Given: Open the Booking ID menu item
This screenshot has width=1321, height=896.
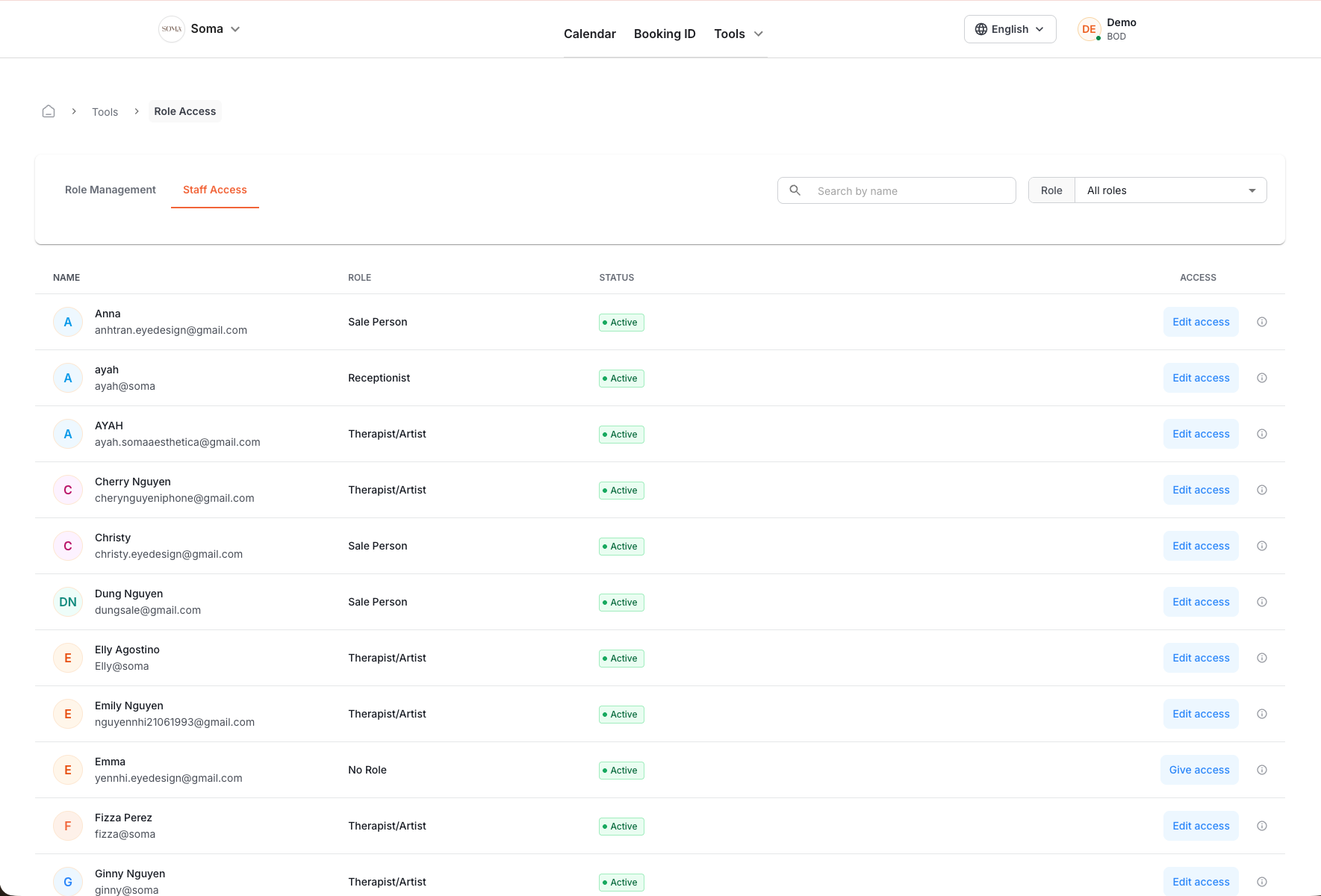Looking at the screenshot, I should point(665,34).
